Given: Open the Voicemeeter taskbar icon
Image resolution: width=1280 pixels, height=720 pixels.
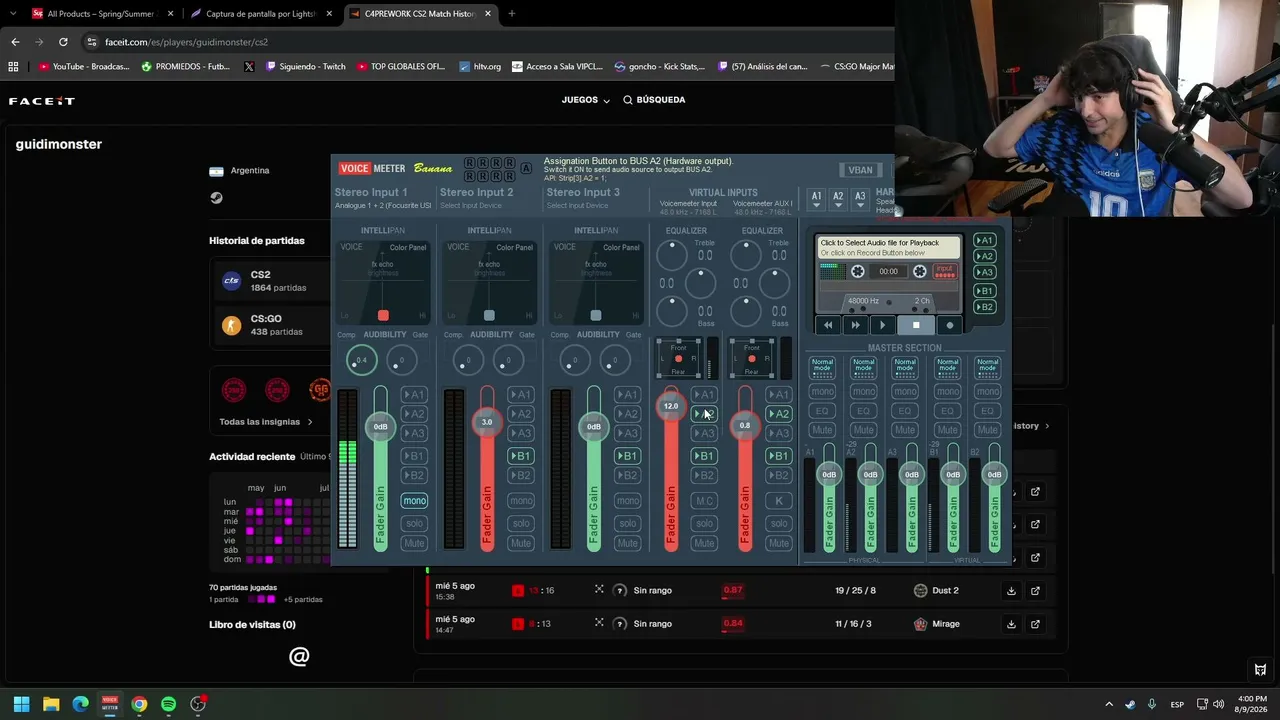Looking at the screenshot, I should tap(110, 704).
